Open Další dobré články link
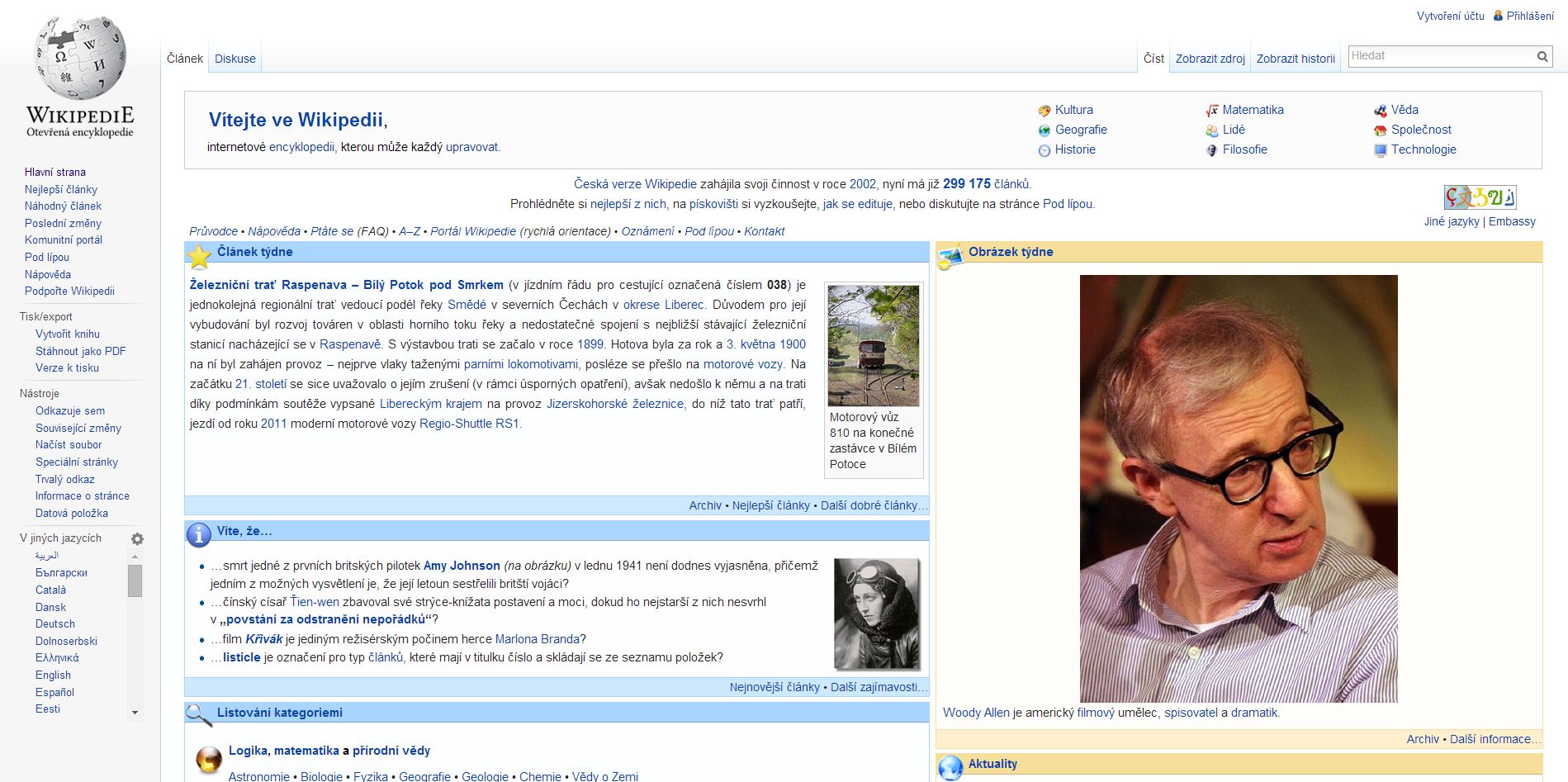The image size is (1568, 782). 874,505
